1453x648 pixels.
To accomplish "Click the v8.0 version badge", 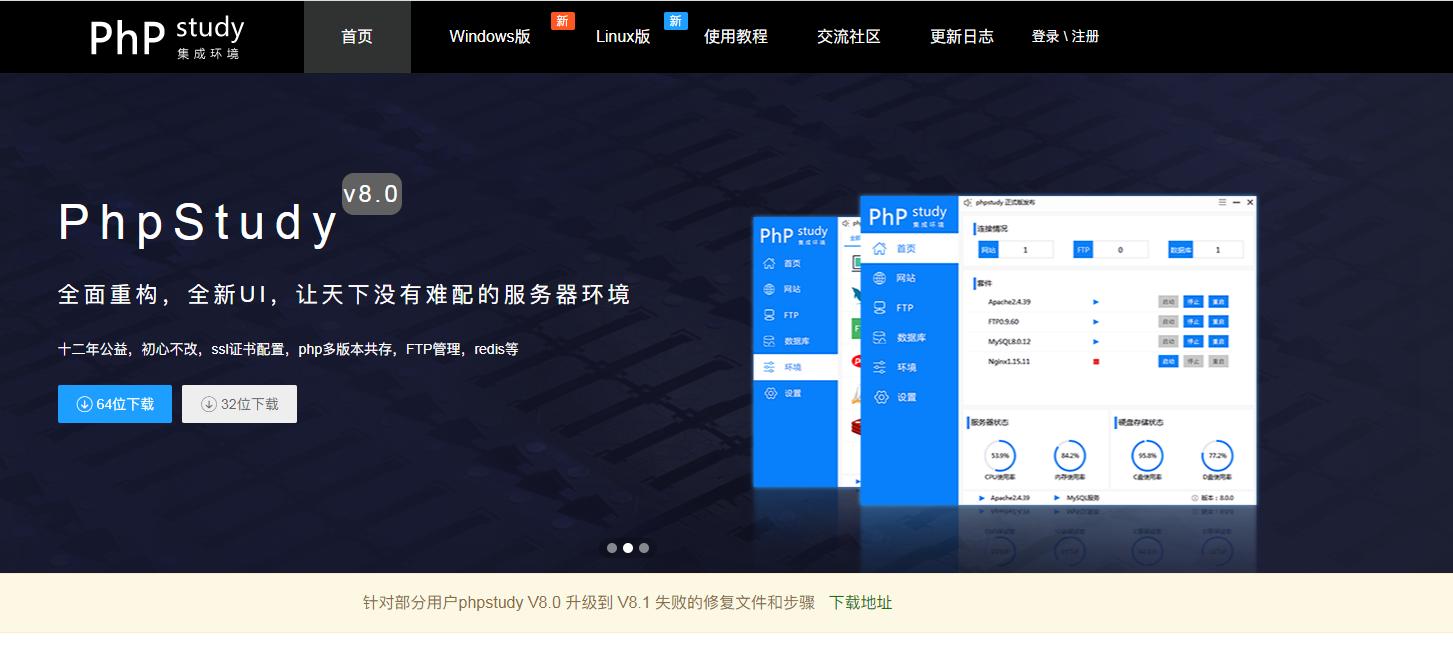I will click(x=372, y=194).
